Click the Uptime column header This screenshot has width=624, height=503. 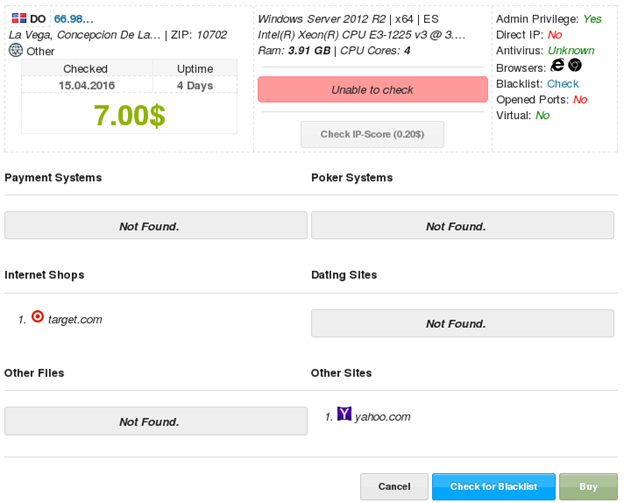tap(195, 69)
